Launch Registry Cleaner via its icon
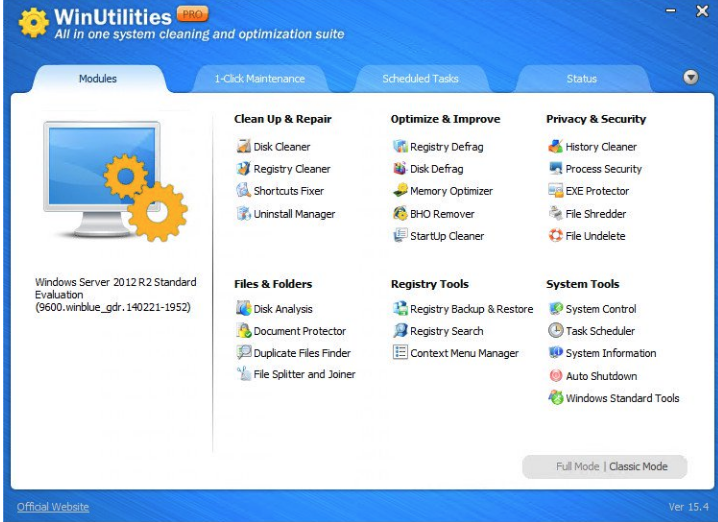 [243, 169]
